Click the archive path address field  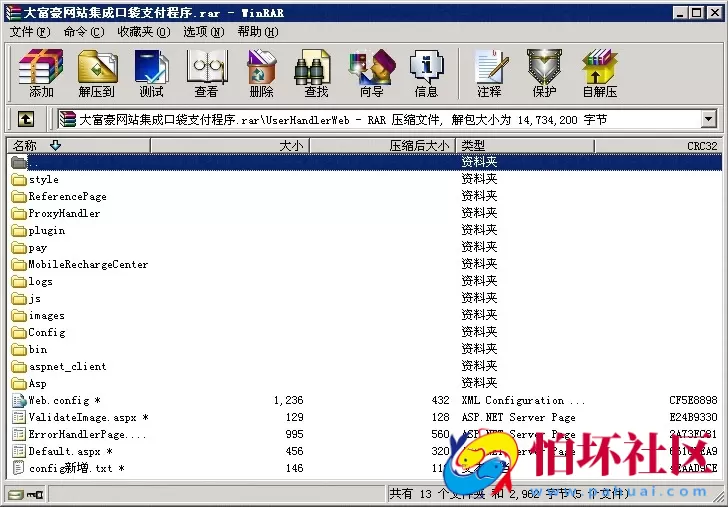pyautogui.click(x=378, y=120)
